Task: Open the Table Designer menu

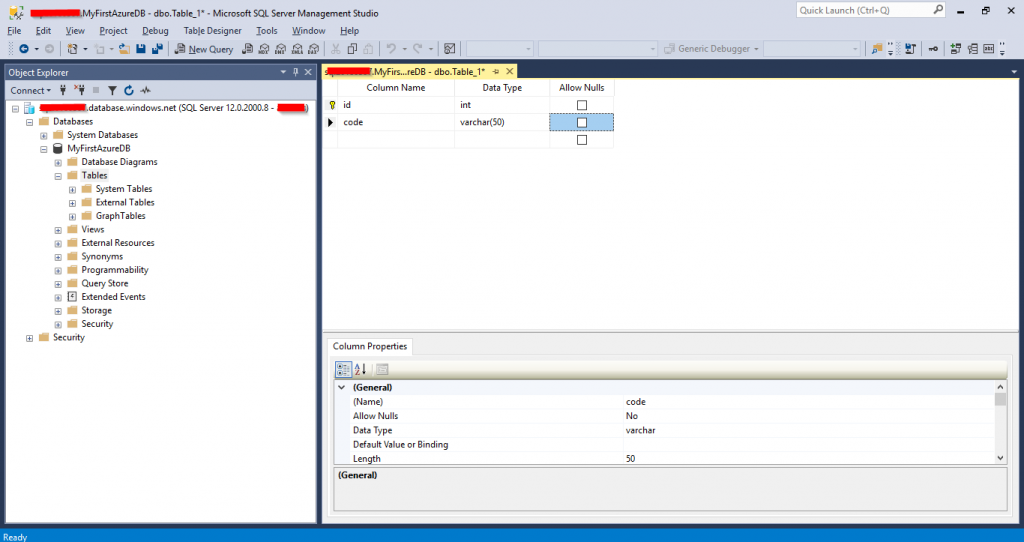Action: coord(212,31)
